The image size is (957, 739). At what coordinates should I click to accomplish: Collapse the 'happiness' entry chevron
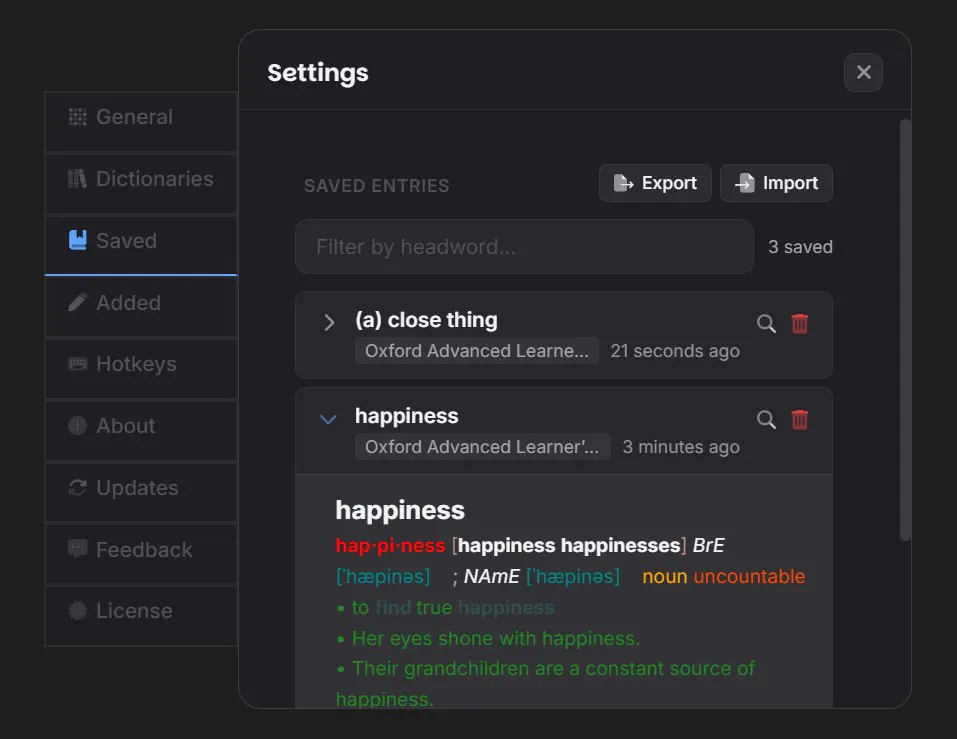click(328, 419)
